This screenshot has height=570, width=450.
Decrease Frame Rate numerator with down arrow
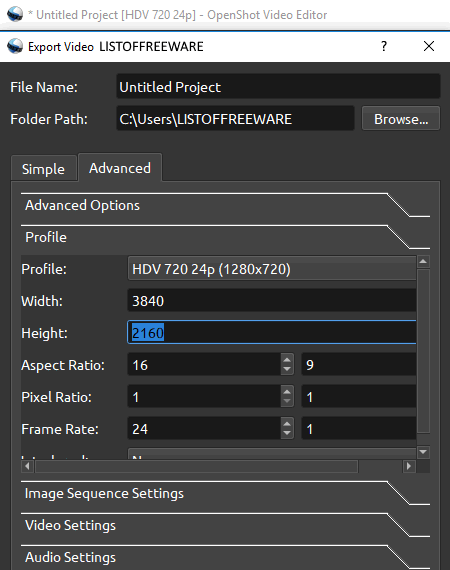tap(287, 434)
